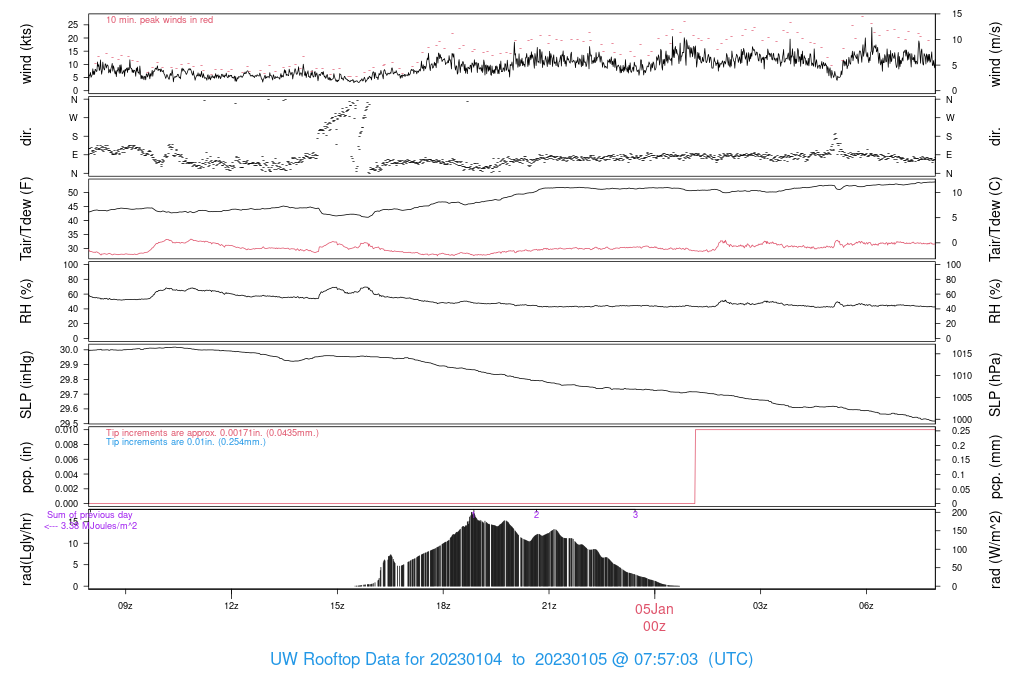Screen dimensions: 1024x700
Task: Click the '1000' tick on the hPa axis
Action: click(962, 420)
